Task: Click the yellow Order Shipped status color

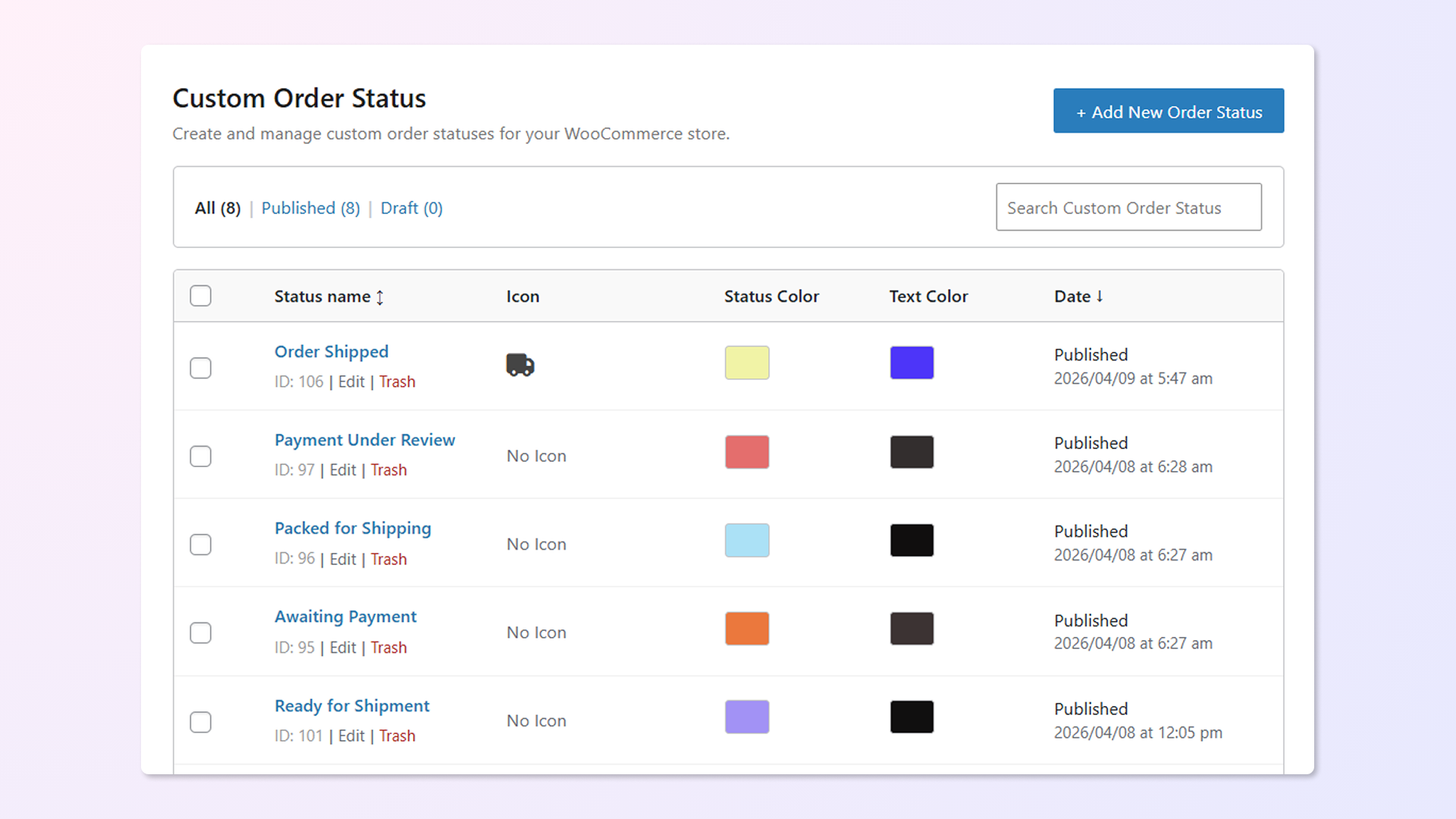Action: click(747, 362)
